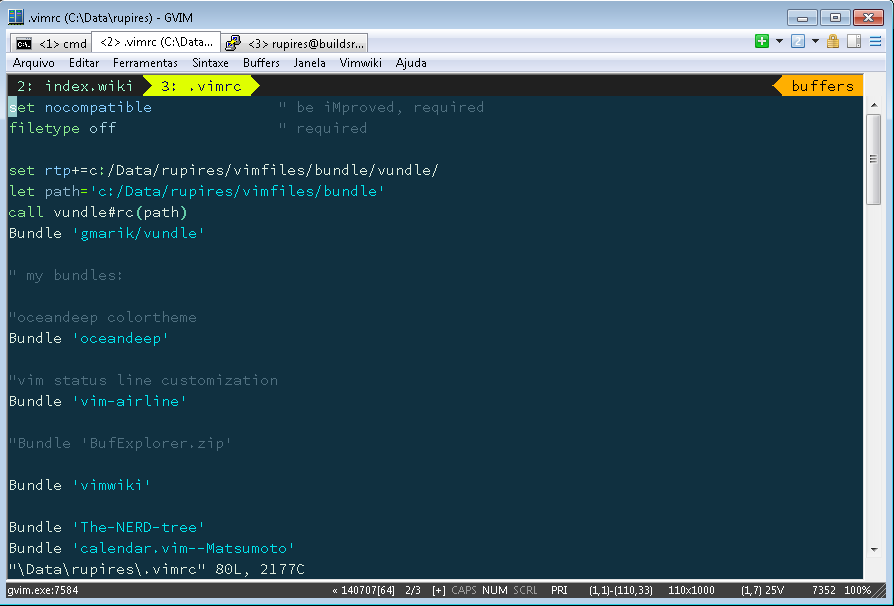Select the index.wiki buffer in tabline
This screenshot has width=894, height=606.
pyautogui.click(x=75, y=86)
